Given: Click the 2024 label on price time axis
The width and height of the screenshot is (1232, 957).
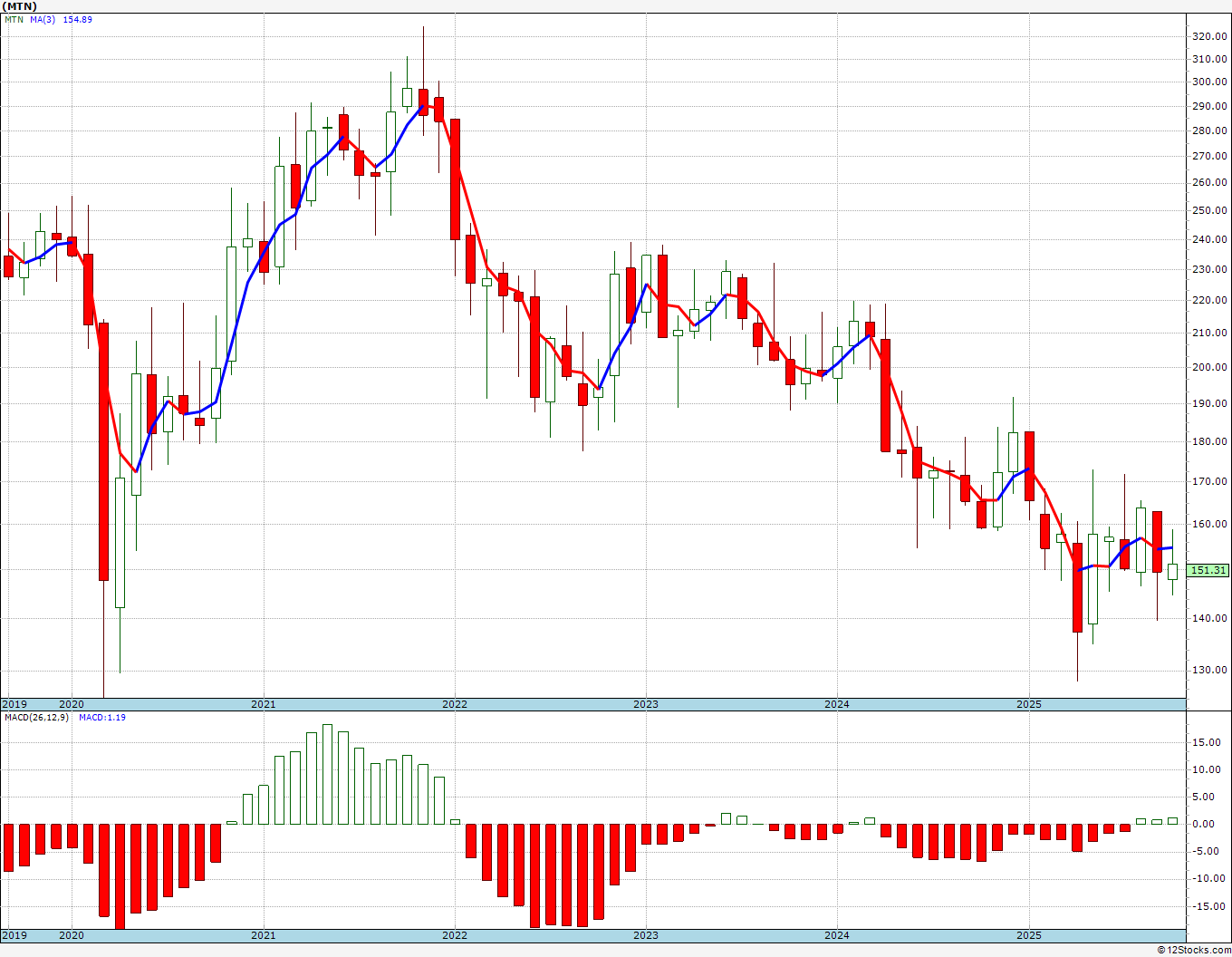Looking at the screenshot, I should [x=836, y=704].
